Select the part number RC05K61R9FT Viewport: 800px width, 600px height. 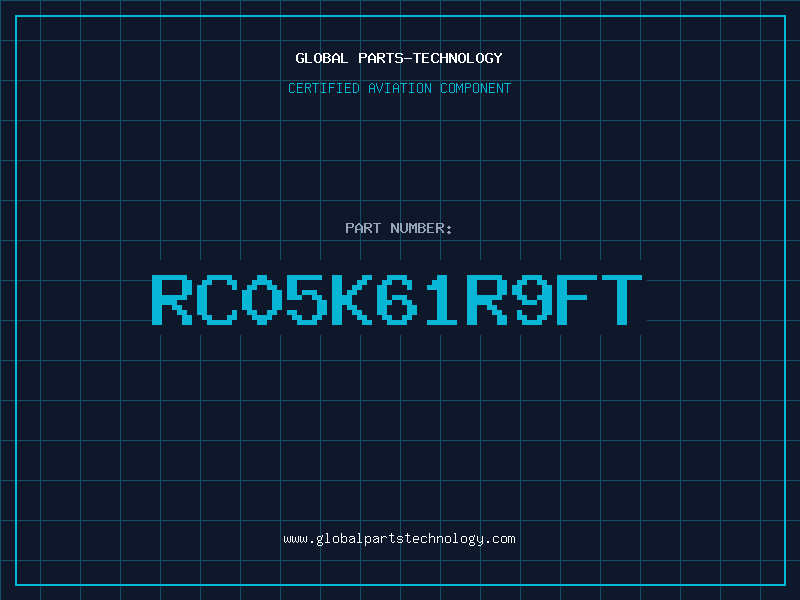(397, 300)
